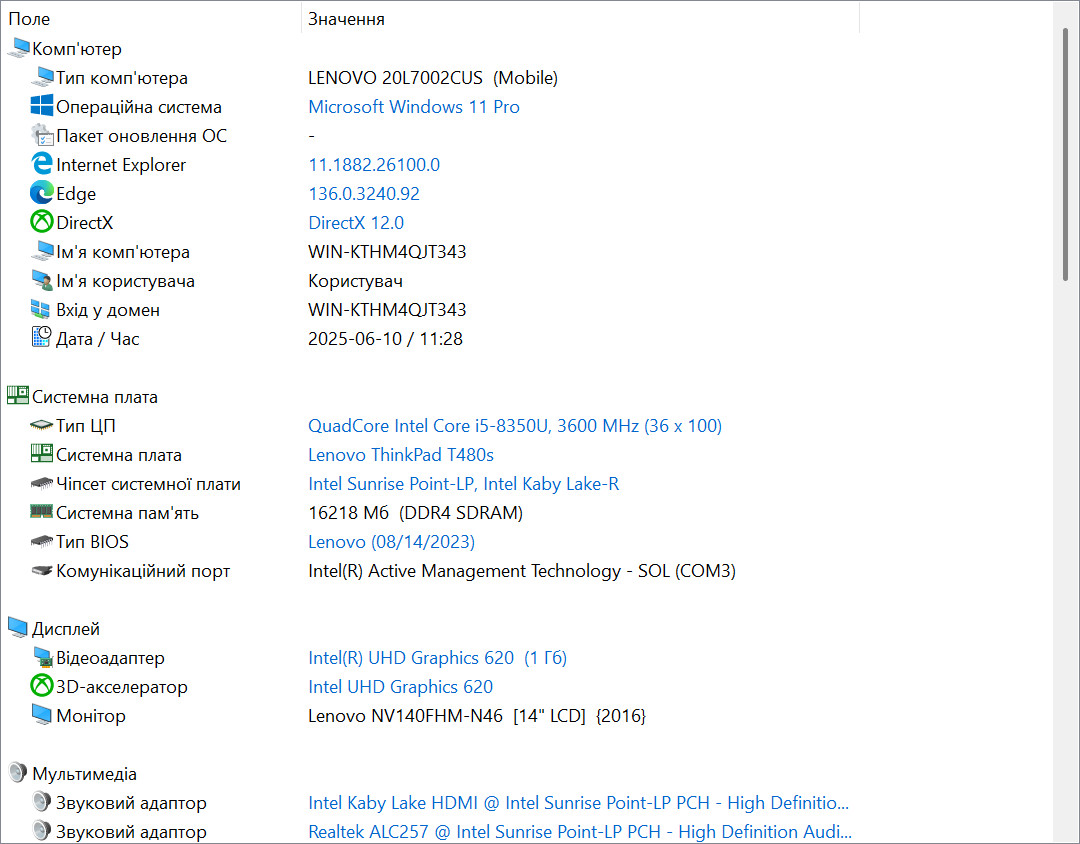Click speaker icon of Intel Kaby Lake HDMI row
This screenshot has width=1080, height=844.
[42, 802]
